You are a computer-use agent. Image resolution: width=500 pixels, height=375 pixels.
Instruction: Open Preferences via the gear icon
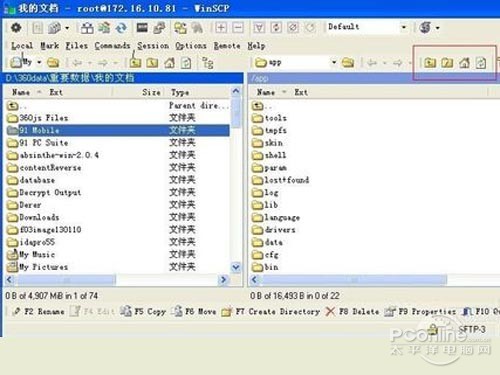pos(16,28)
